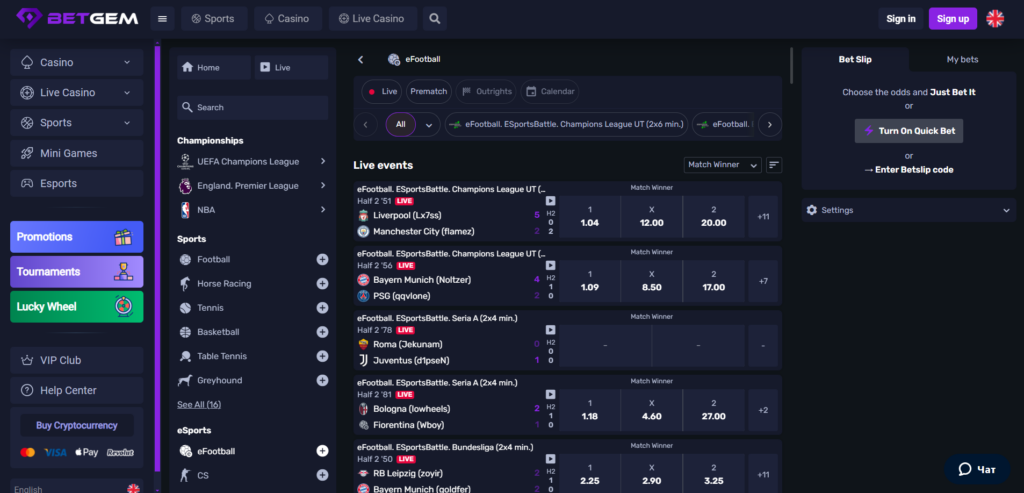
Task: Expand the Football sport plus icon
Action: (x=322, y=259)
